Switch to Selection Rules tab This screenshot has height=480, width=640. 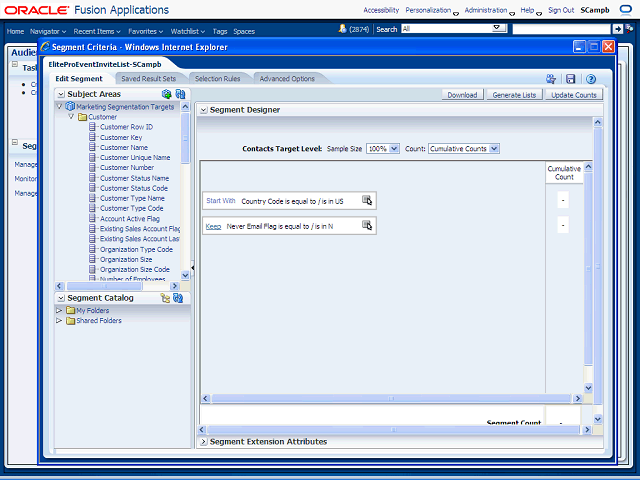click(x=218, y=79)
